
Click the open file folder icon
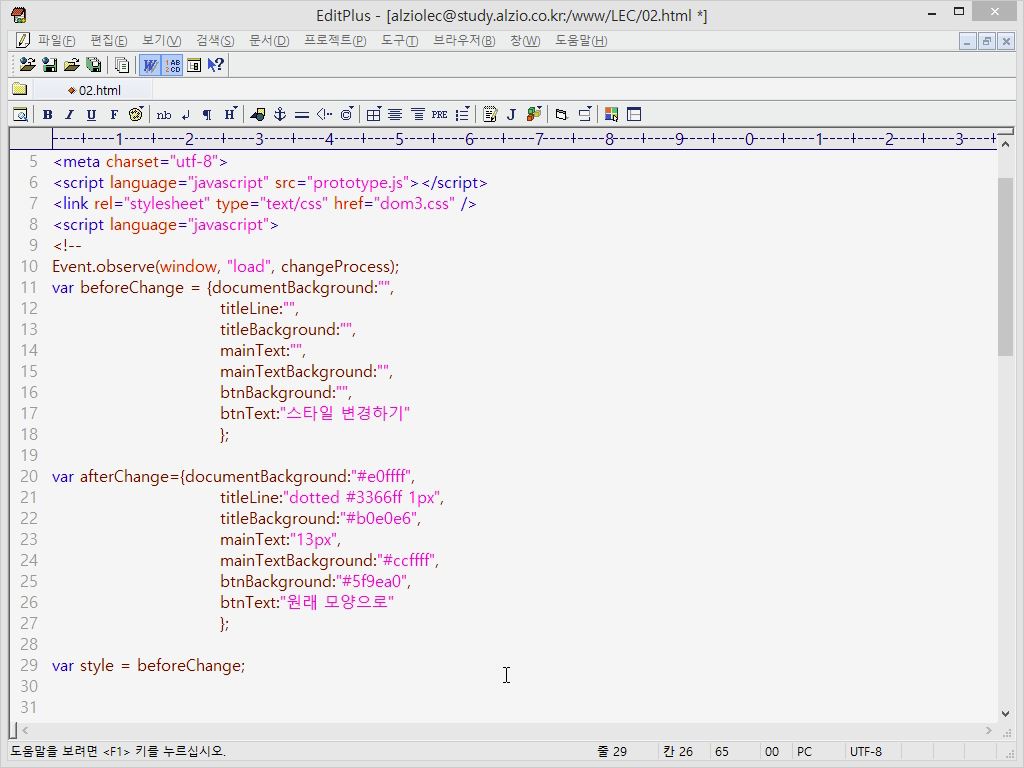72,65
